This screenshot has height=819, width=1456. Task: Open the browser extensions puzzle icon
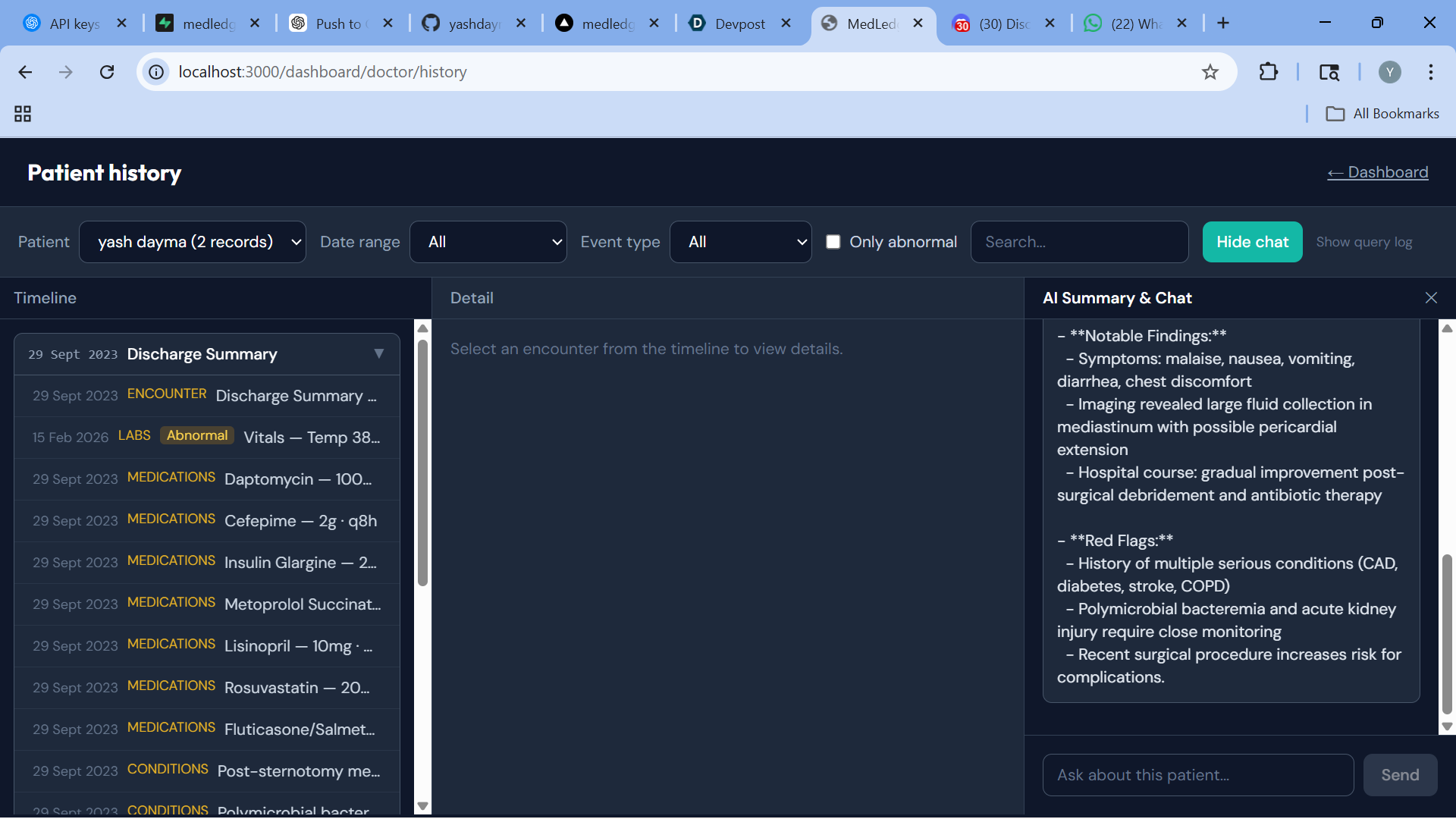tap(1268, 72)
